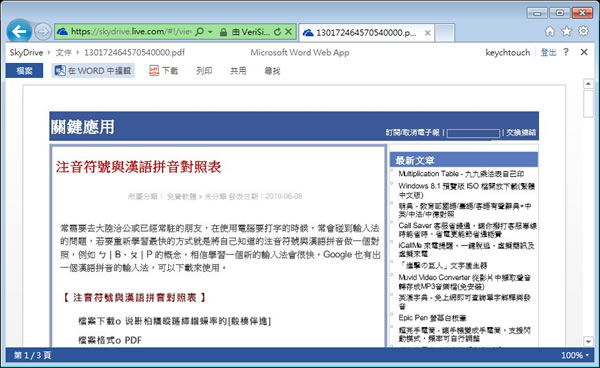Screen dimensions: 600x368
Task: Click Epic Pen article link
Action: pyautogui.click(x=432, y=318)
